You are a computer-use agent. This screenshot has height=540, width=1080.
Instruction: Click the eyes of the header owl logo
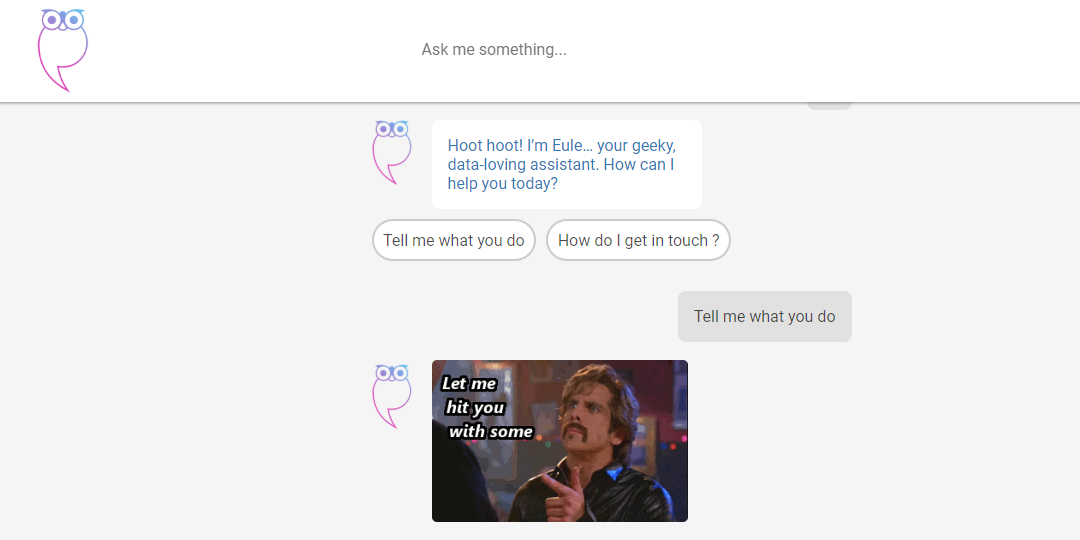63,20
